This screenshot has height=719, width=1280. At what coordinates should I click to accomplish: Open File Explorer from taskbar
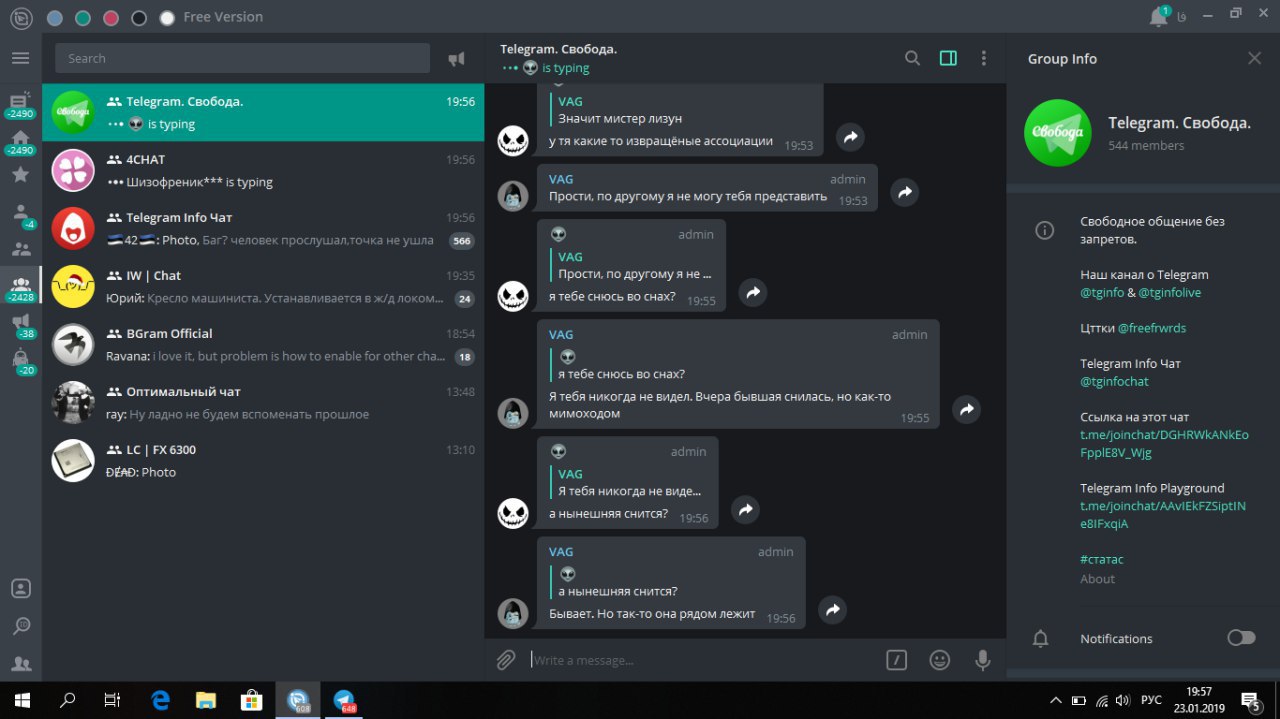(206, 700)
